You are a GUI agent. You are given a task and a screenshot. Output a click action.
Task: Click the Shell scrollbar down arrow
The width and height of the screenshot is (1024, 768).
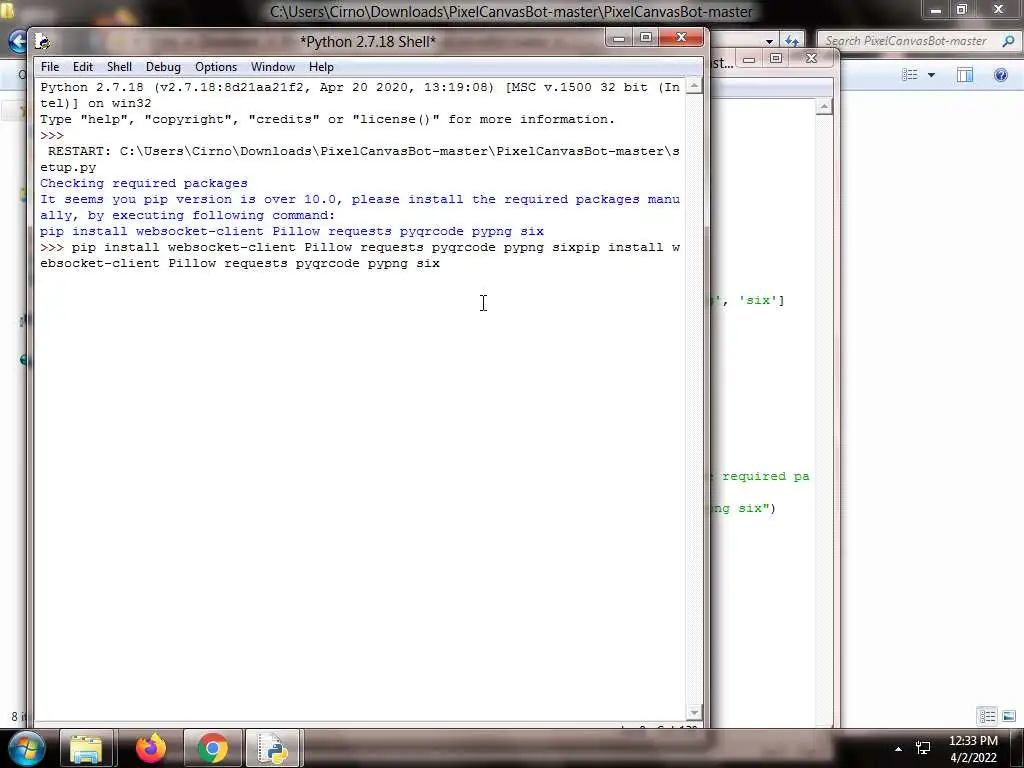tap(694, 712)
